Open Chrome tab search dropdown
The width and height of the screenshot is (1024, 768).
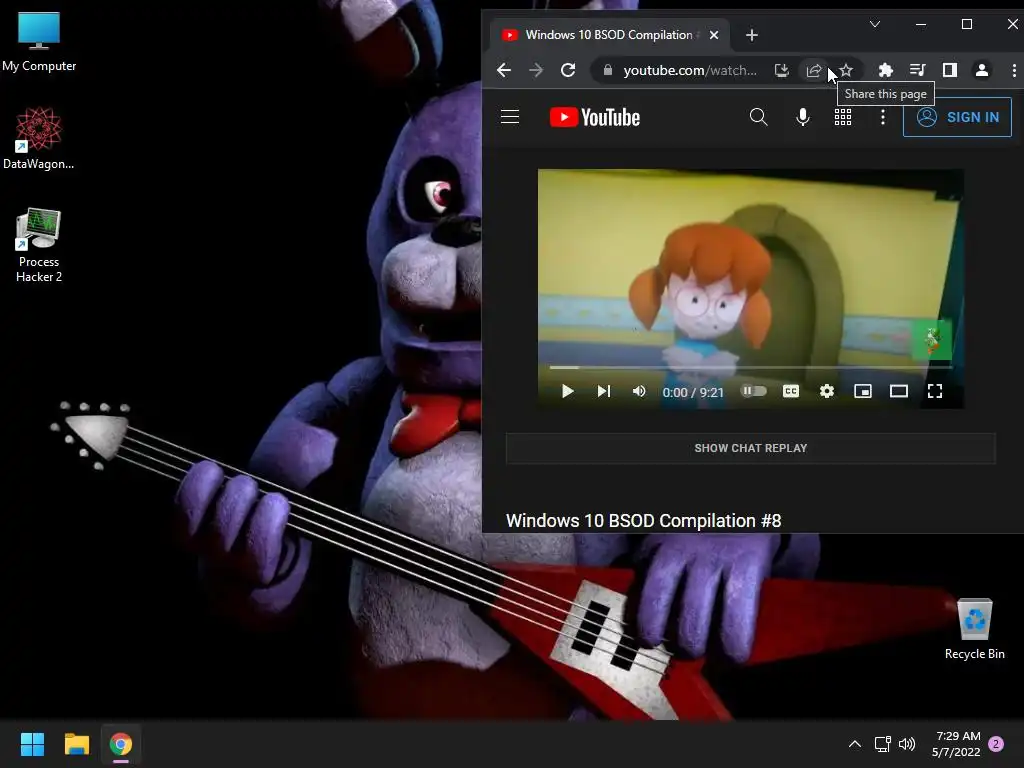tap(874, 24)
